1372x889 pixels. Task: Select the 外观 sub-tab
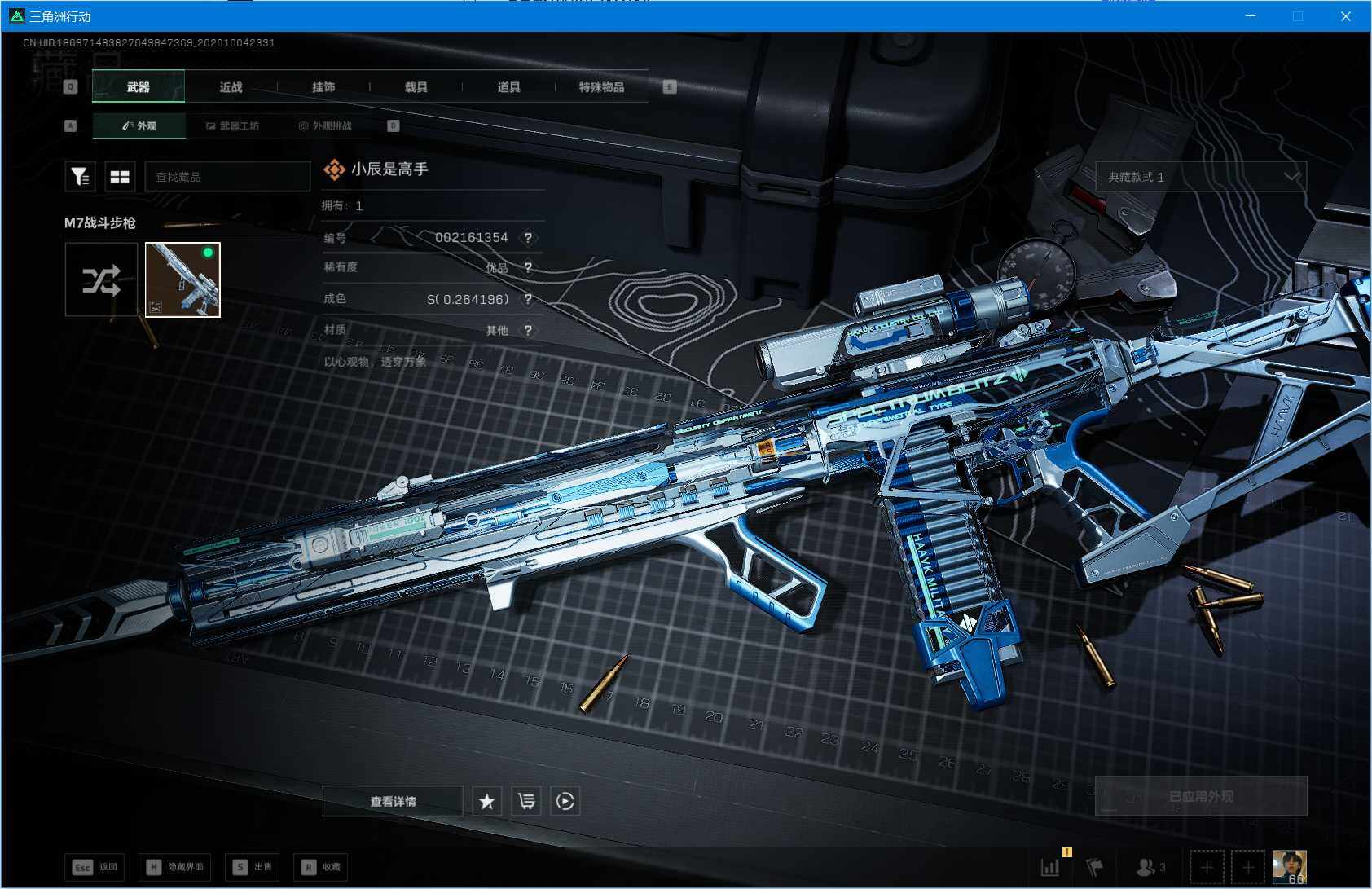139,125
